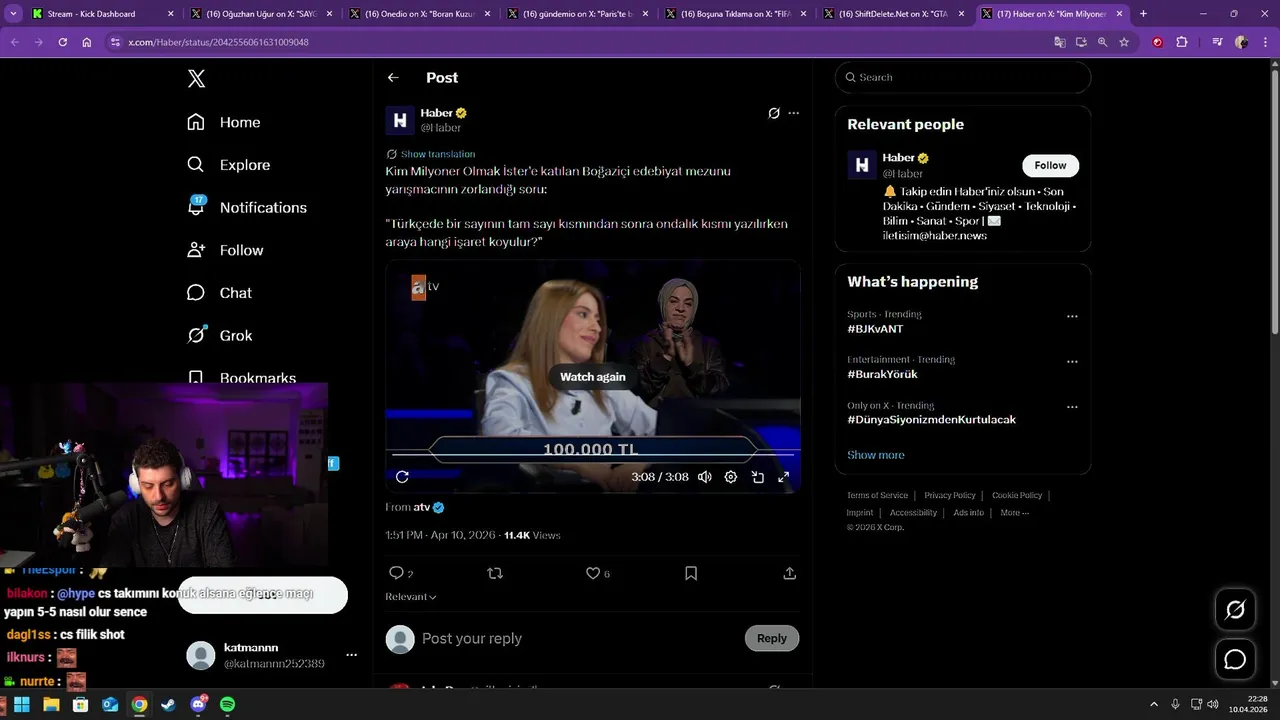Image resolution: width=1280 pixels, height=720 pixels.
Task: Bookmark this post
Action: pyautogui.click(x=691, y=573)
